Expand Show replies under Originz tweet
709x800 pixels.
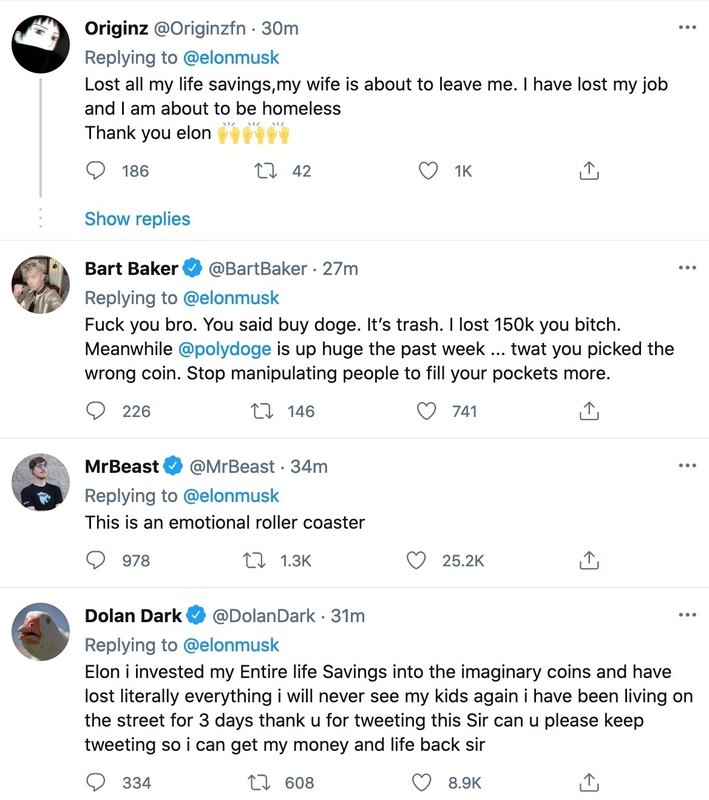137,218
